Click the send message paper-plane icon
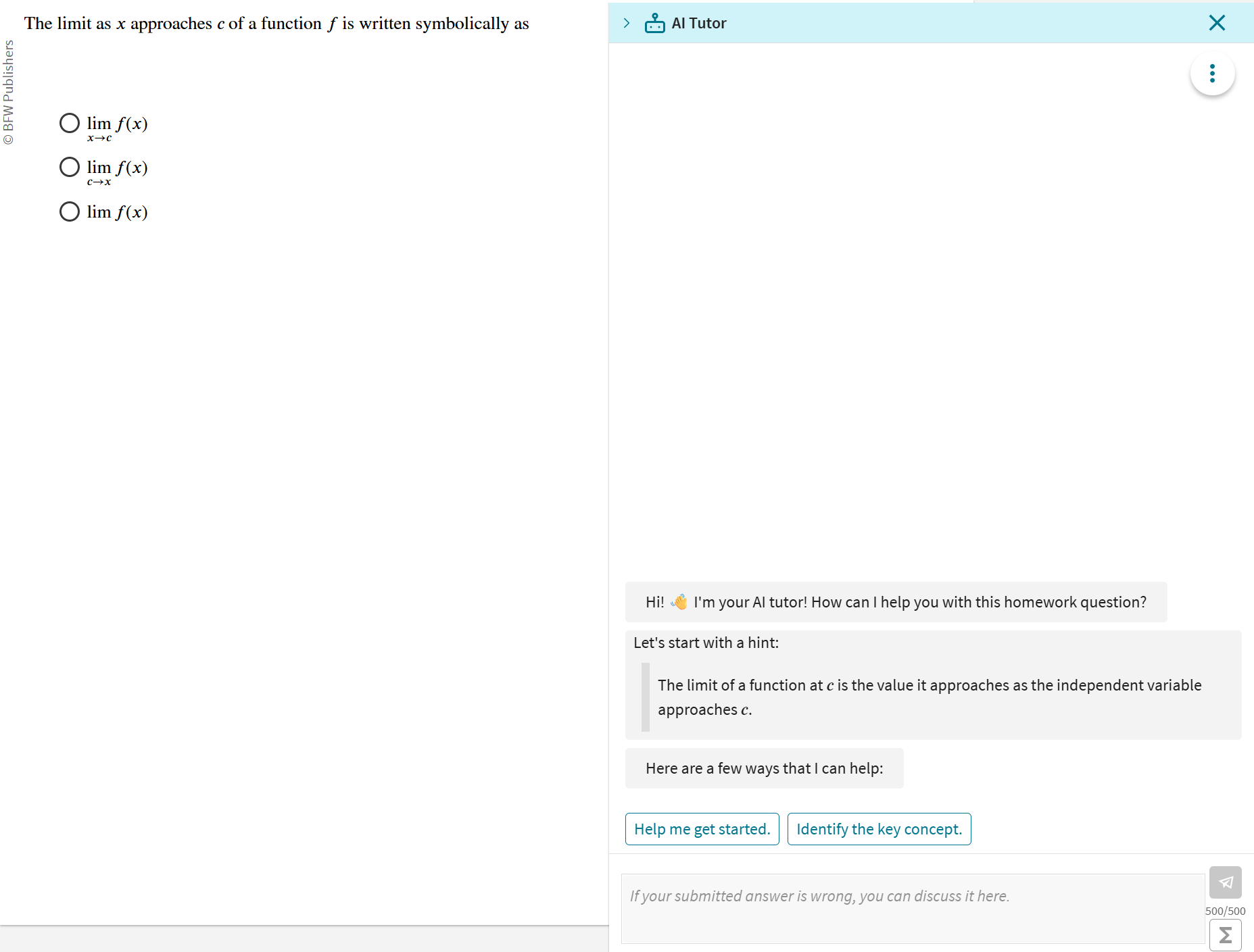1254x952 pixels. point(1226,882)
